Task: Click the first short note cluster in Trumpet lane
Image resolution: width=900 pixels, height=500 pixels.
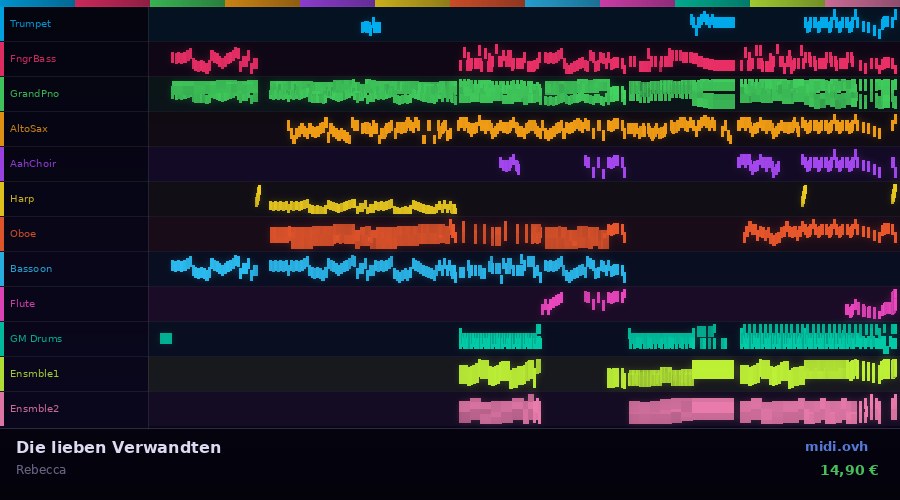Action: (x=371, y=27)
